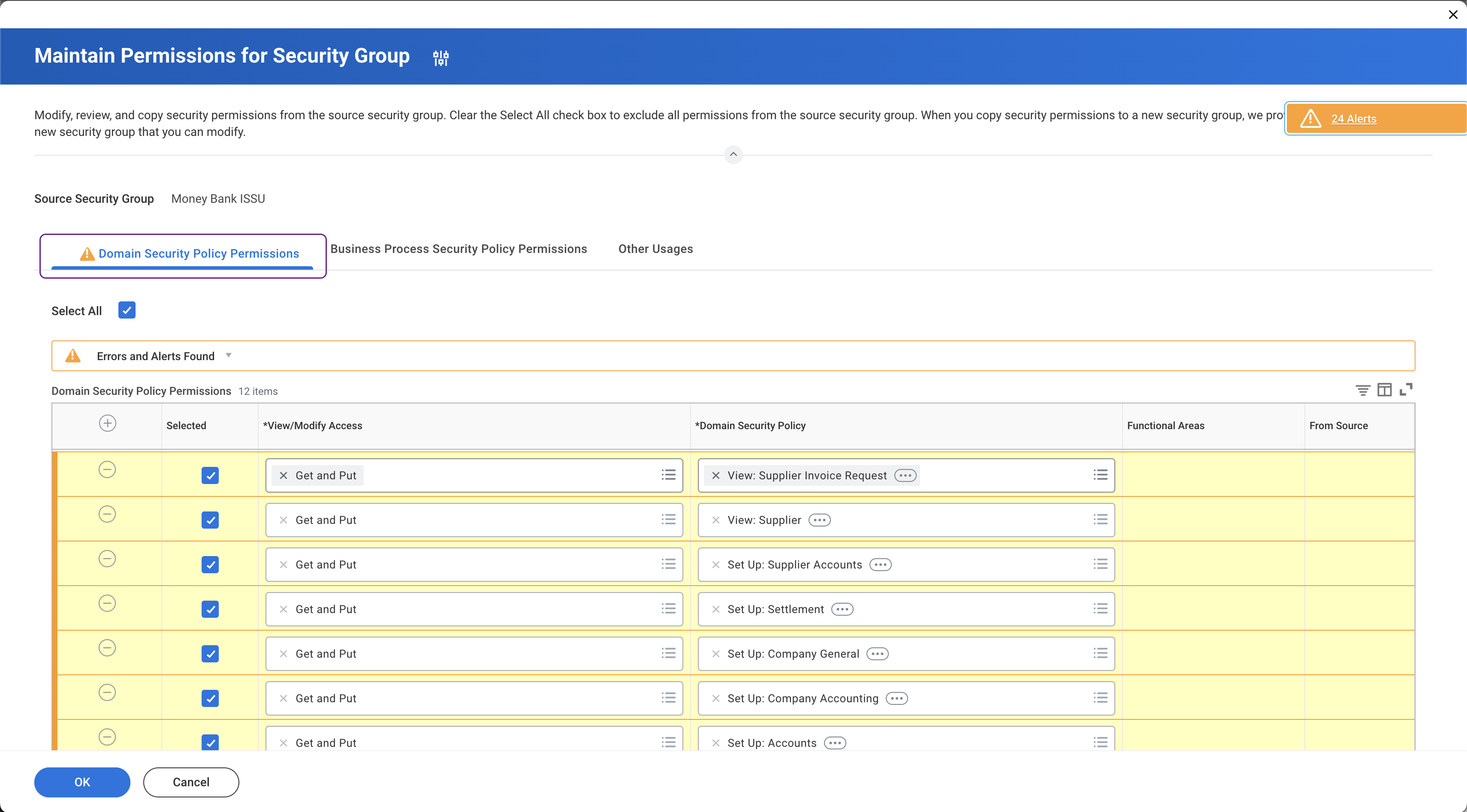Open related actions for Set Up: Settlement
1467x812 pixels.
pyautogui.click(x=842, y=609)
